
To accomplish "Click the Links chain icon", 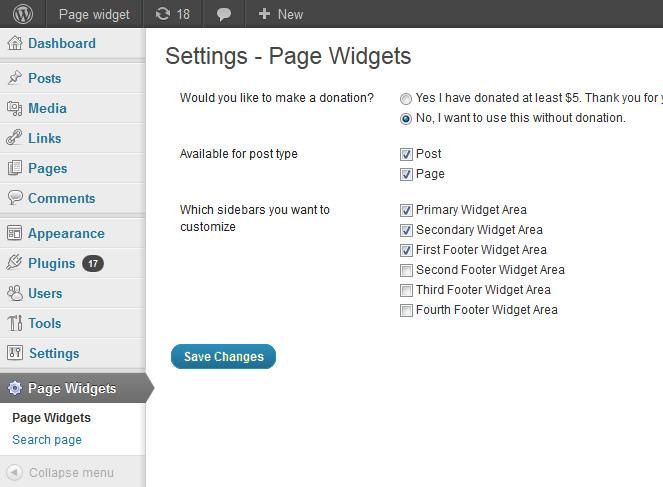I will tap(14, 138).
